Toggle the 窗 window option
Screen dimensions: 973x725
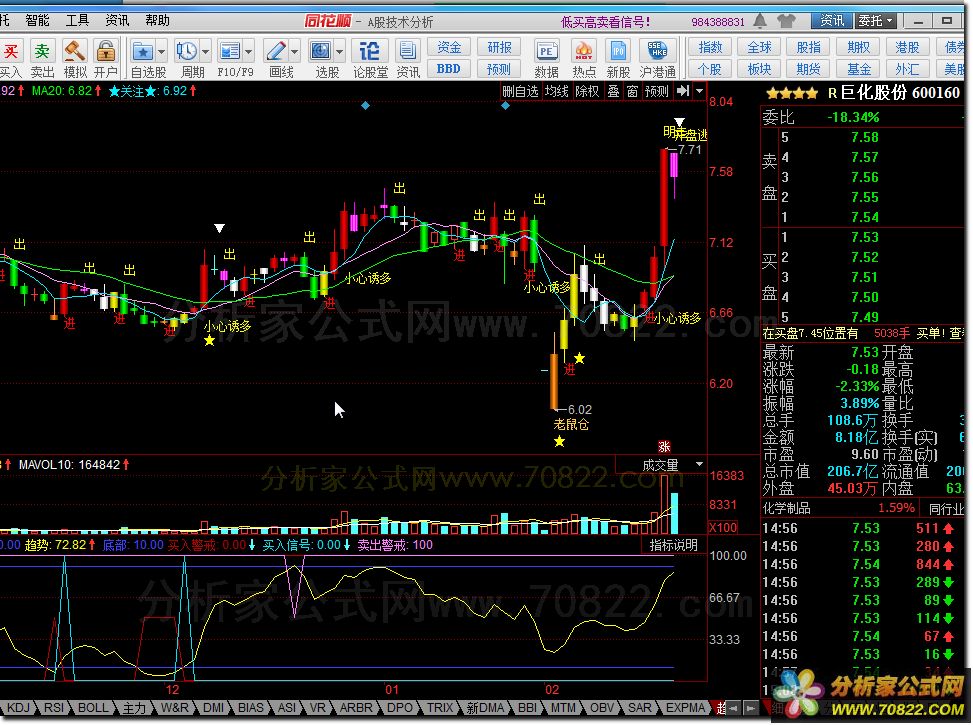pyautogui.click(x=632, y=91)
